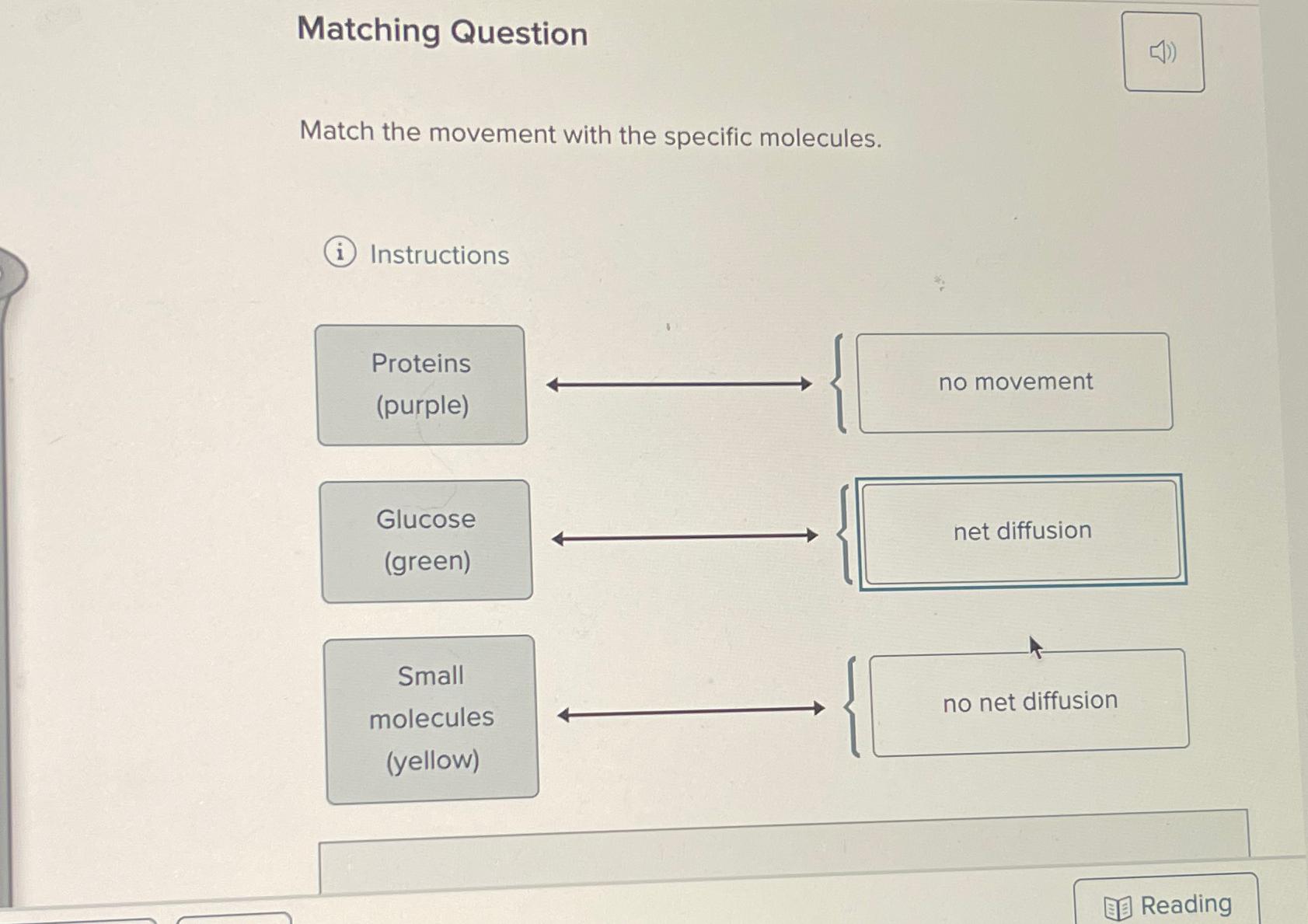Click the highlighted net diffusion selection box
This screenshot has height=924, width=1308.
click(1021, 531)
